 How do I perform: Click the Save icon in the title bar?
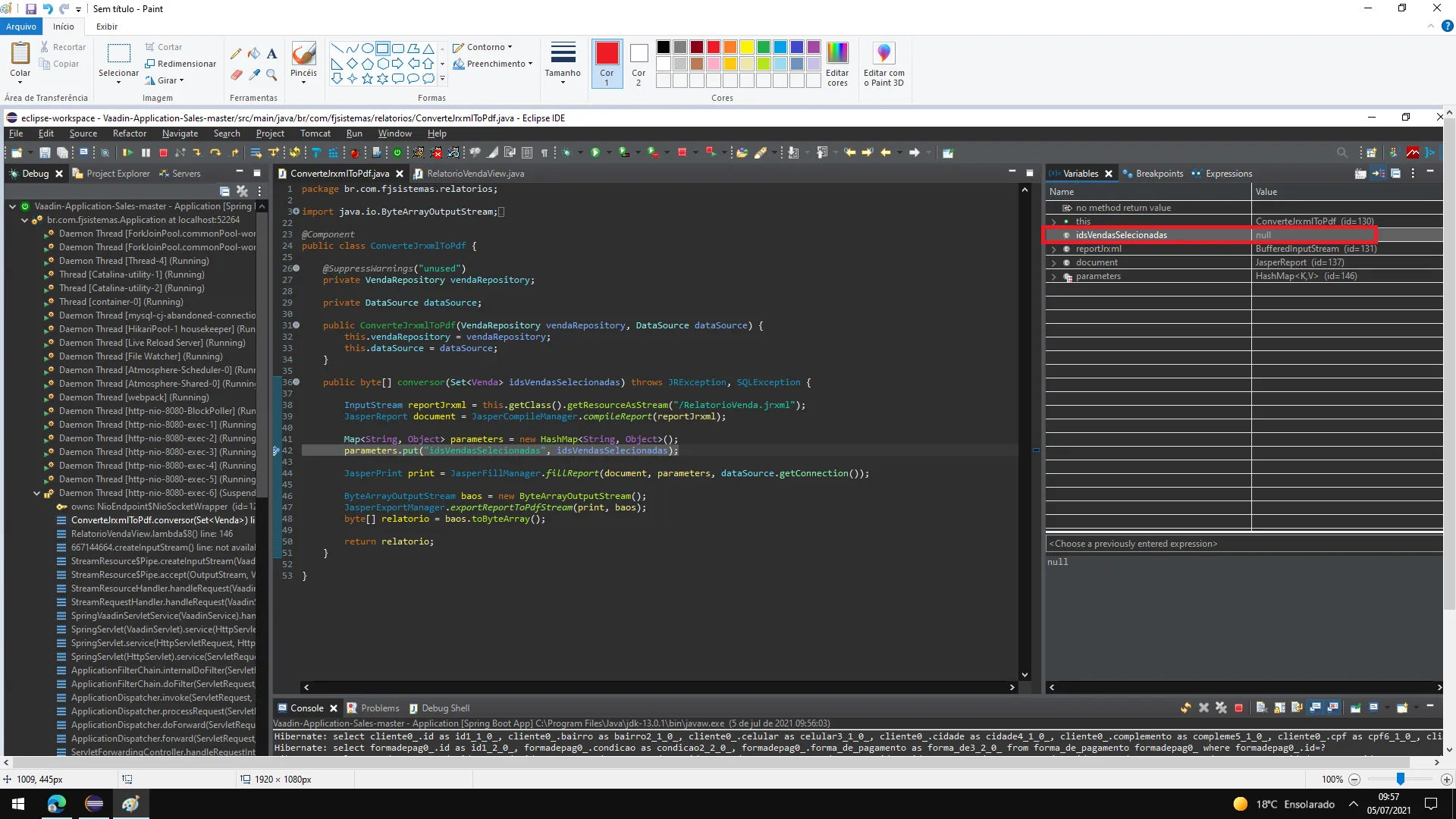(31, 9)
